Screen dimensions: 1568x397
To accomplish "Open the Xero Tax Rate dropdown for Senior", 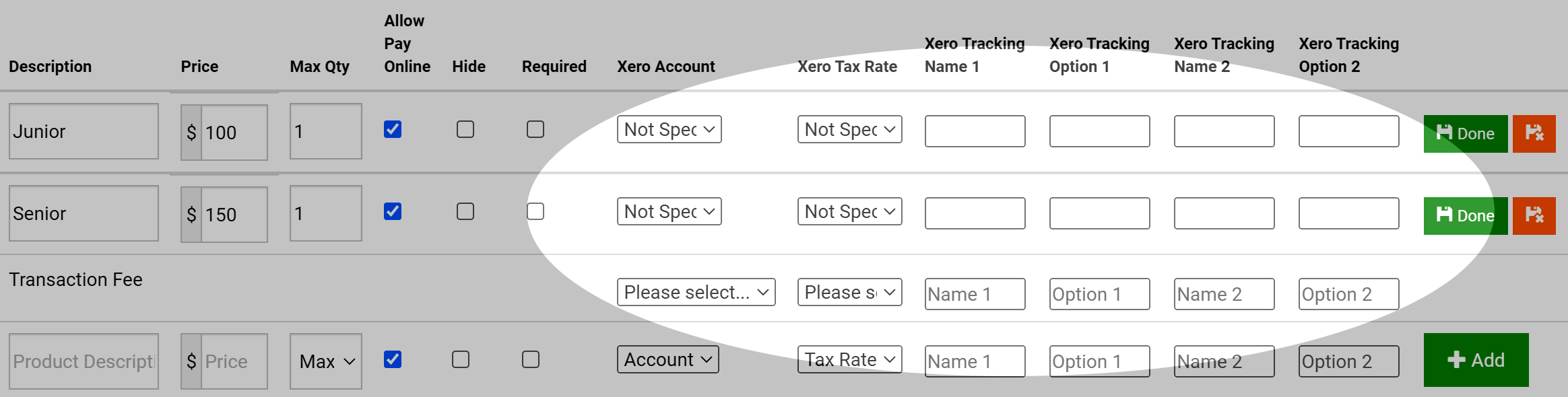I will click(x=849, y=211).
